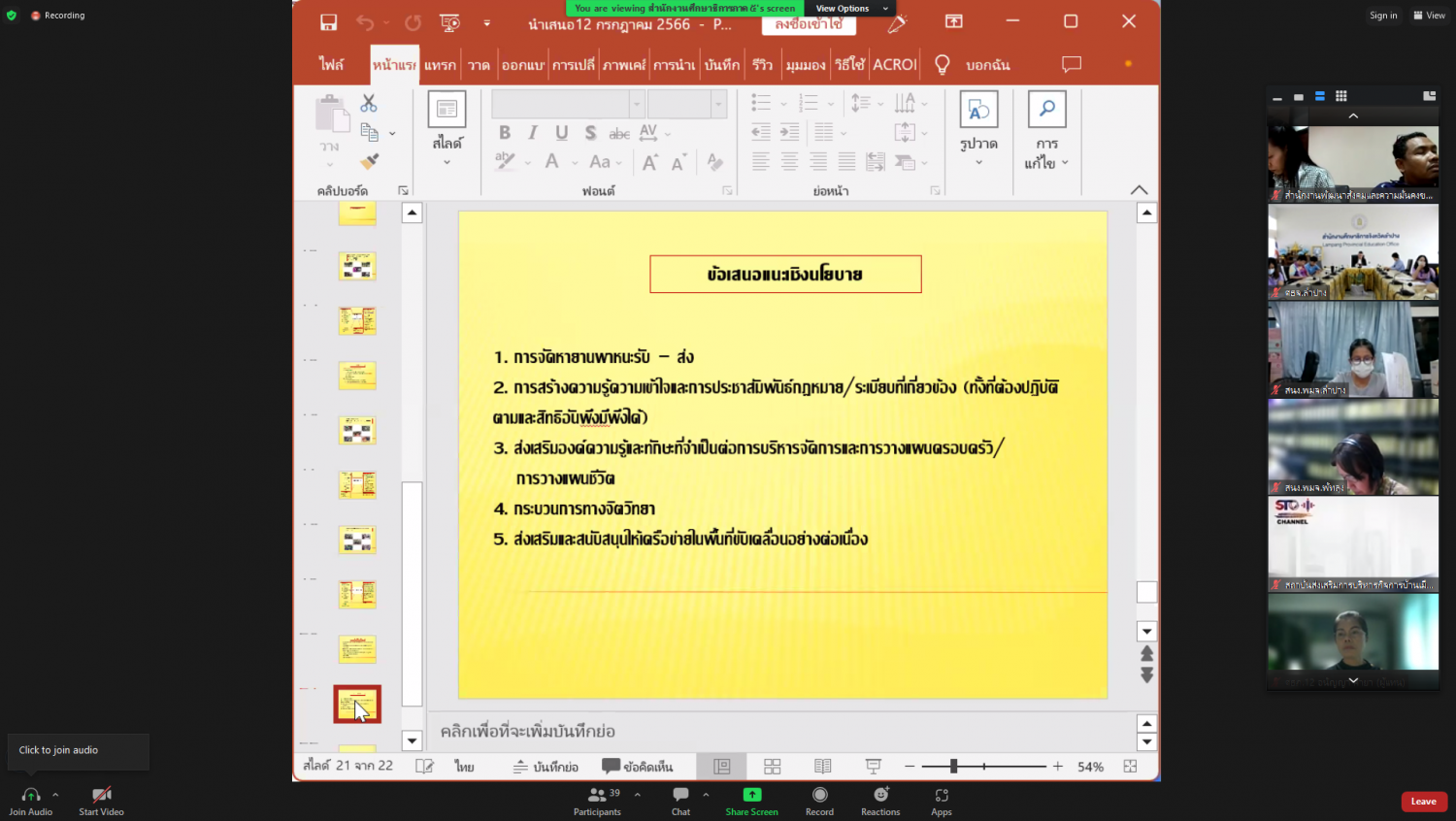This screenshot has width=1456, height=821.
Task: Click notes field 'คลิกเพื่อจะเพิ่มบันทึกย่อ'
Action: click(x=528, y=731)
